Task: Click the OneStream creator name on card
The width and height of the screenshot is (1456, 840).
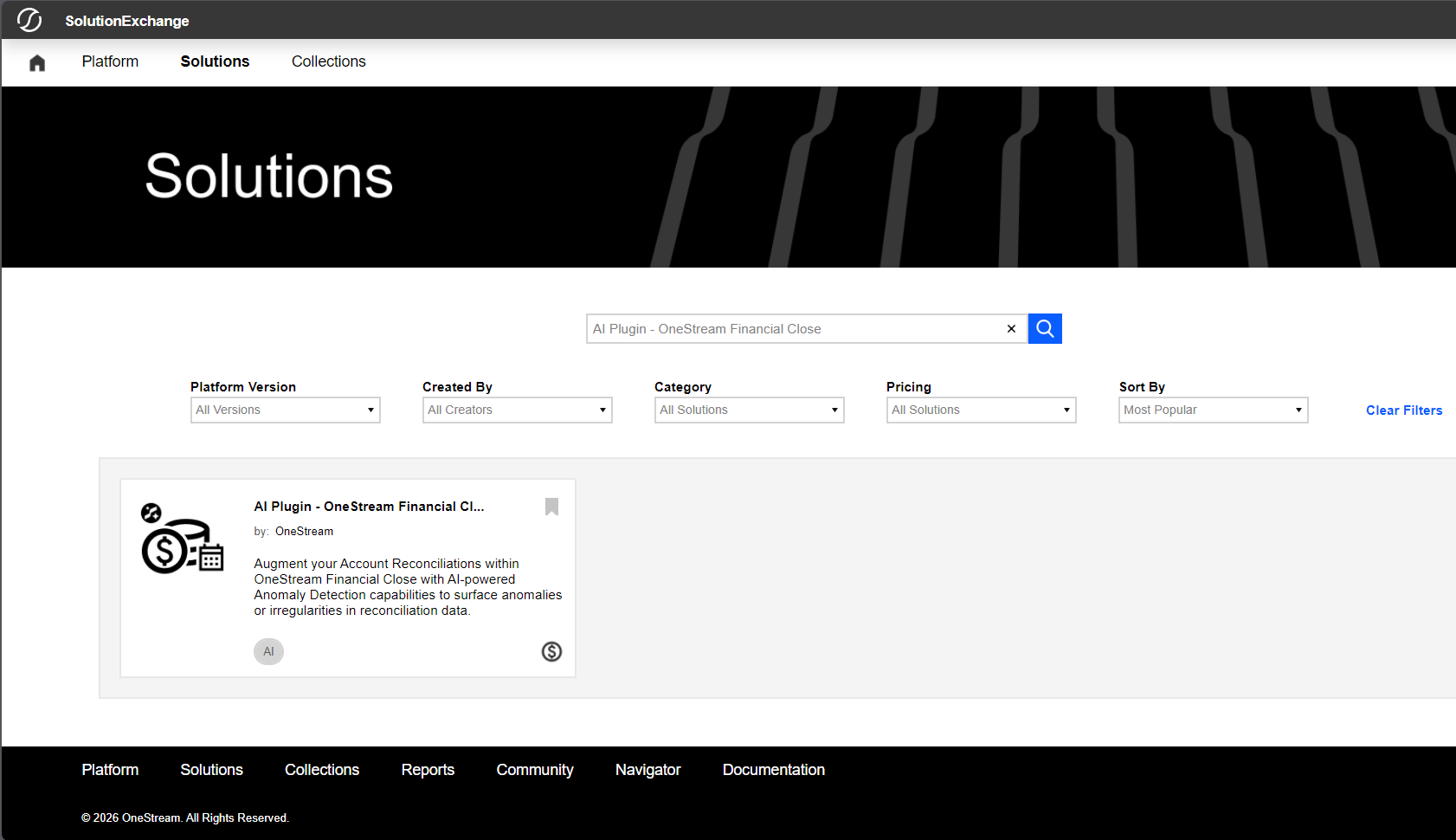Action: pyautogui.click(x=304, y=532)
